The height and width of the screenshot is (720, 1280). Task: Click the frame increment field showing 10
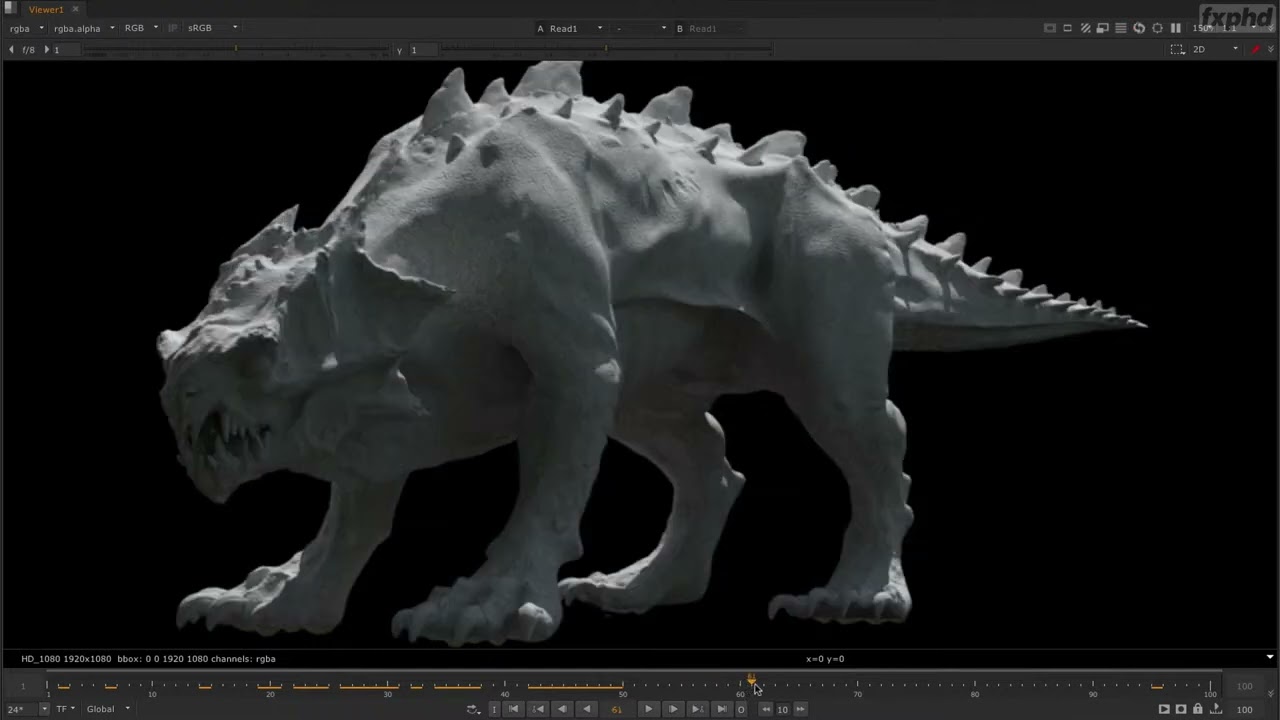coord(783,709)
